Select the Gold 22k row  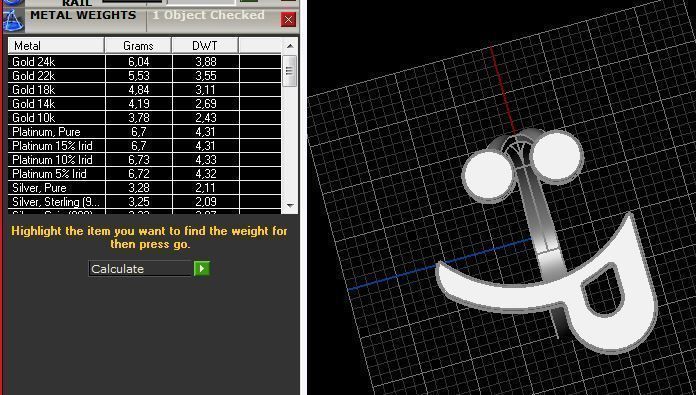click(145, 76)
